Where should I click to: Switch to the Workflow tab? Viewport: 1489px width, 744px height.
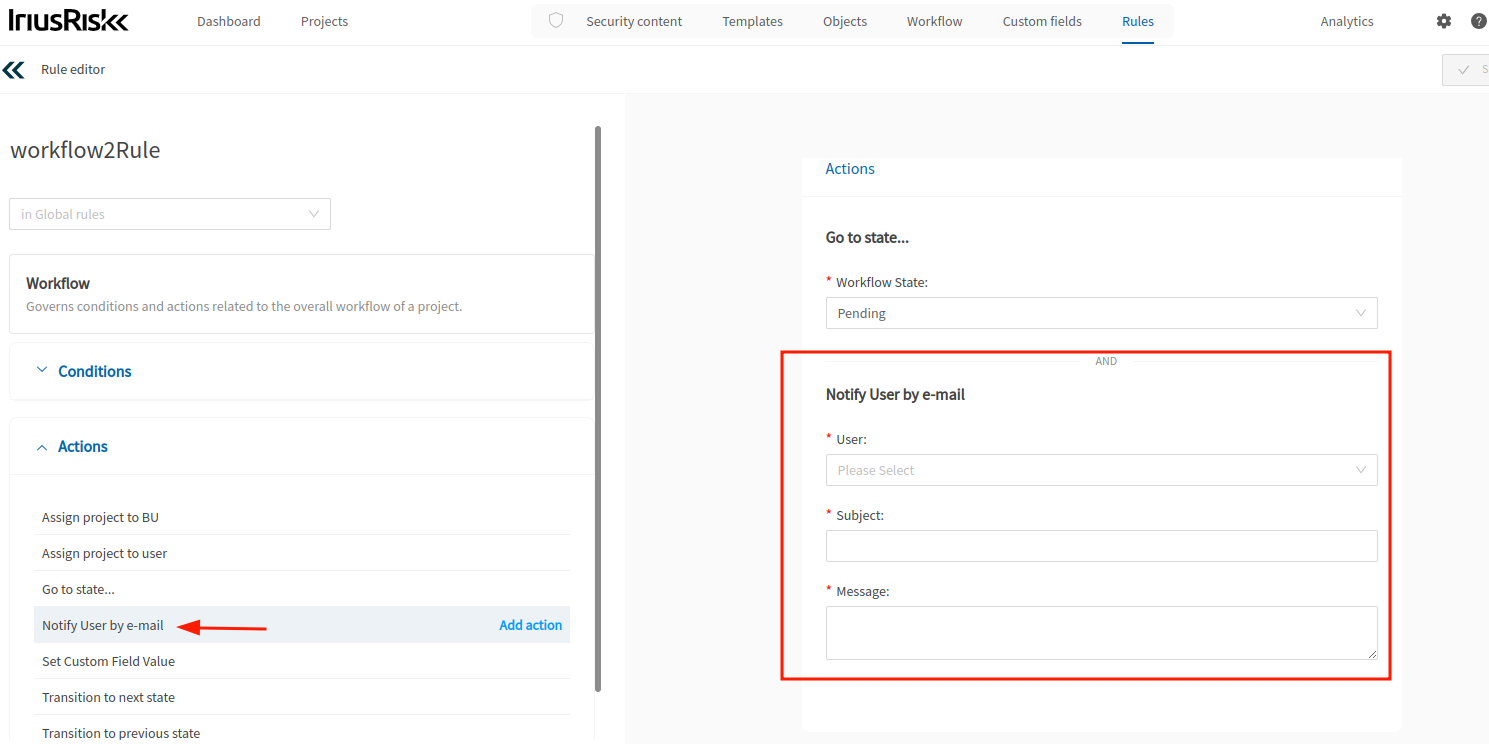(x=935, y=21)
